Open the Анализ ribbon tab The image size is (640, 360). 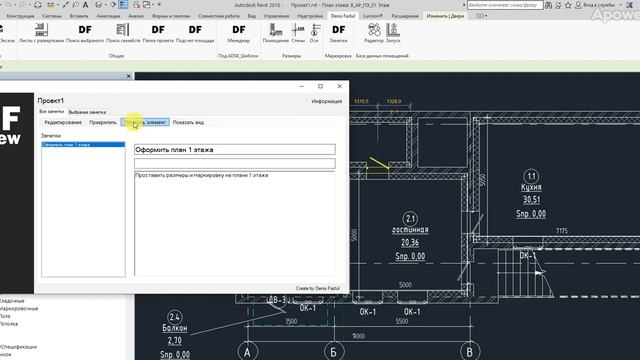click(x=136, y=16)
